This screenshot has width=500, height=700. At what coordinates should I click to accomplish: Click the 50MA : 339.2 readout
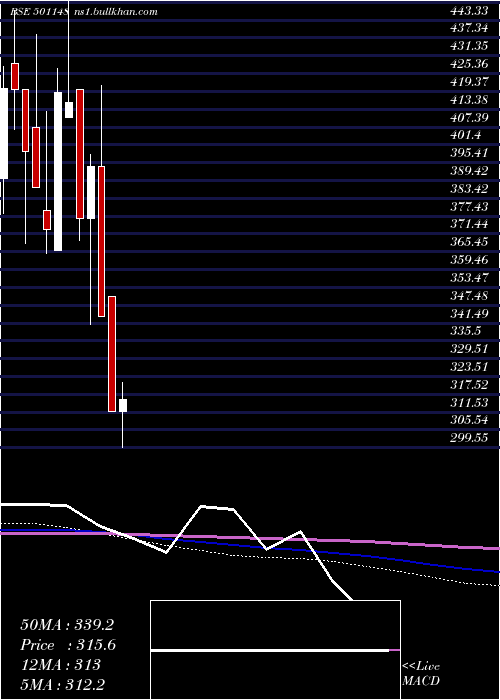[67, 625]
